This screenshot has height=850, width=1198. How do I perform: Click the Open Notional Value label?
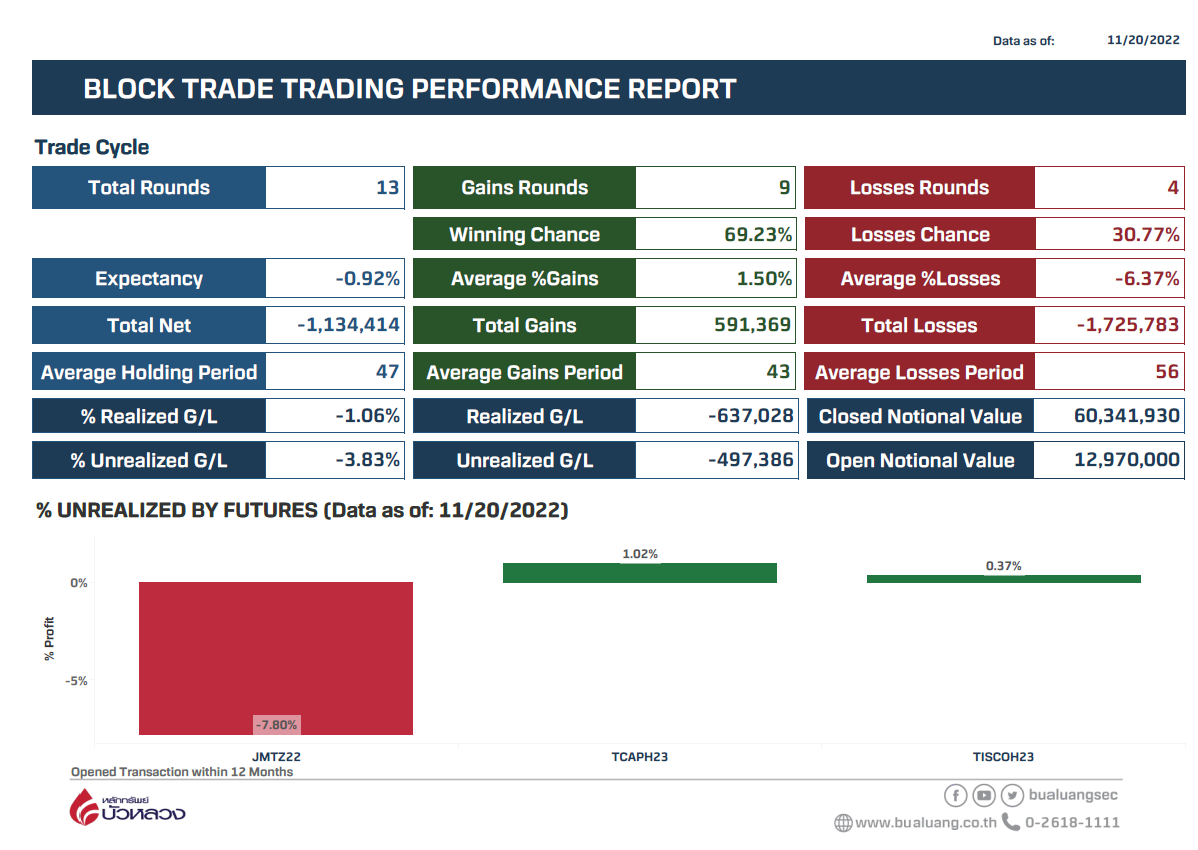click(x=920, y=461)
